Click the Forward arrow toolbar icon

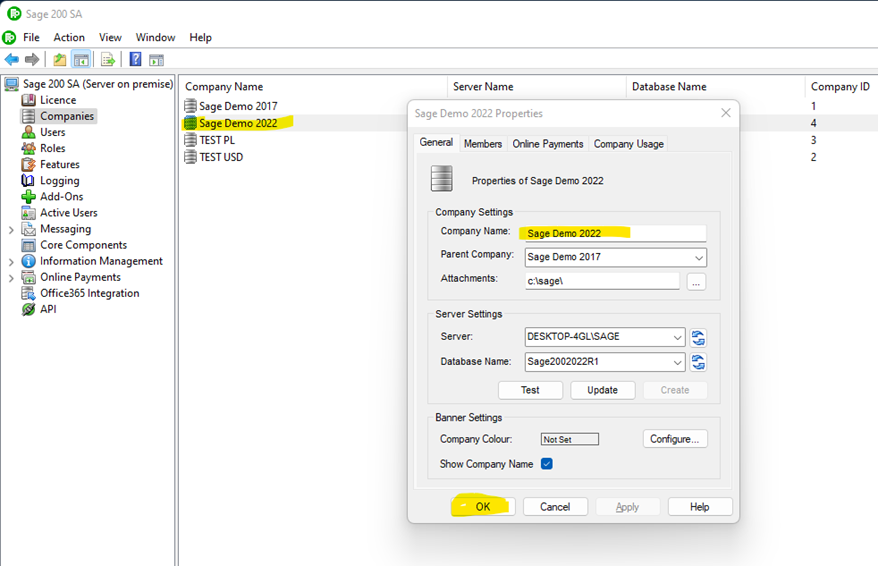click(32, 59)
